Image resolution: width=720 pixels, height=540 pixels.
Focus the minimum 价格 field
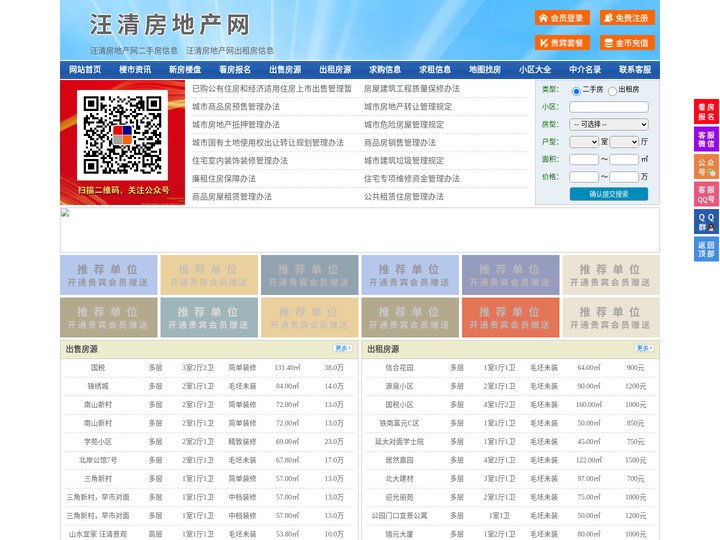pos(584,177)
